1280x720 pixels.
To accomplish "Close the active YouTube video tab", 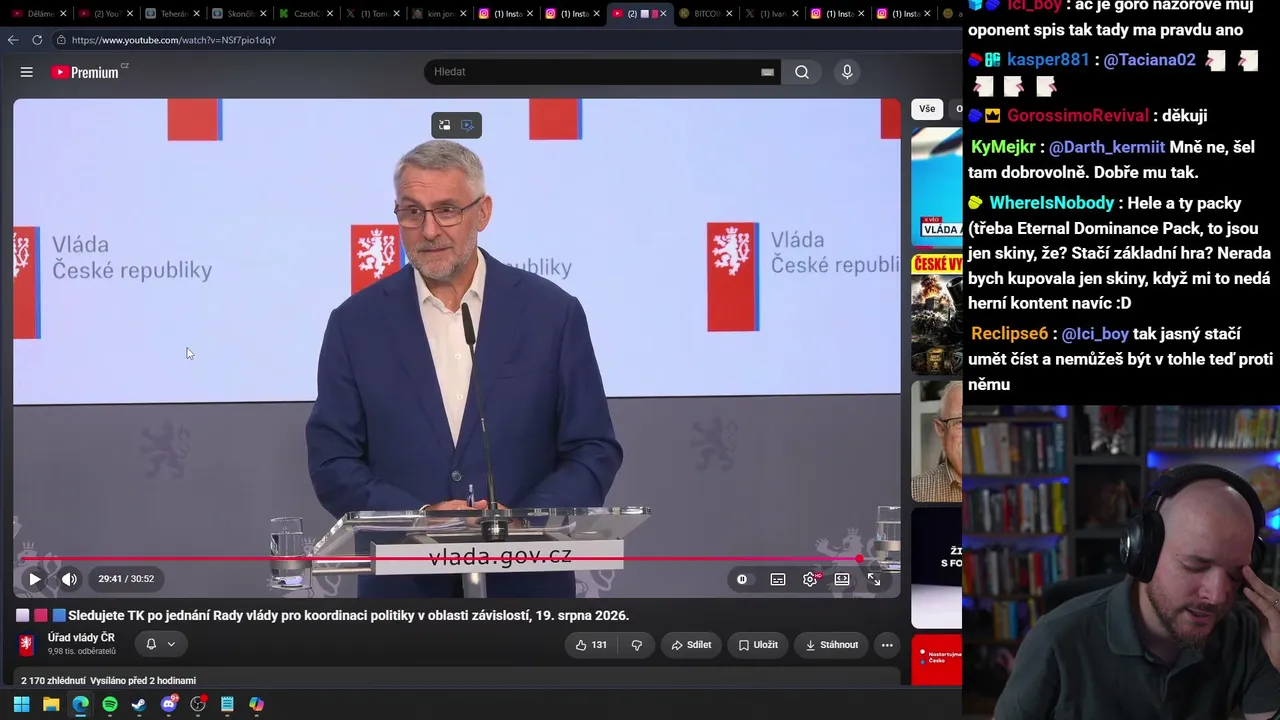I will [664, 14].
